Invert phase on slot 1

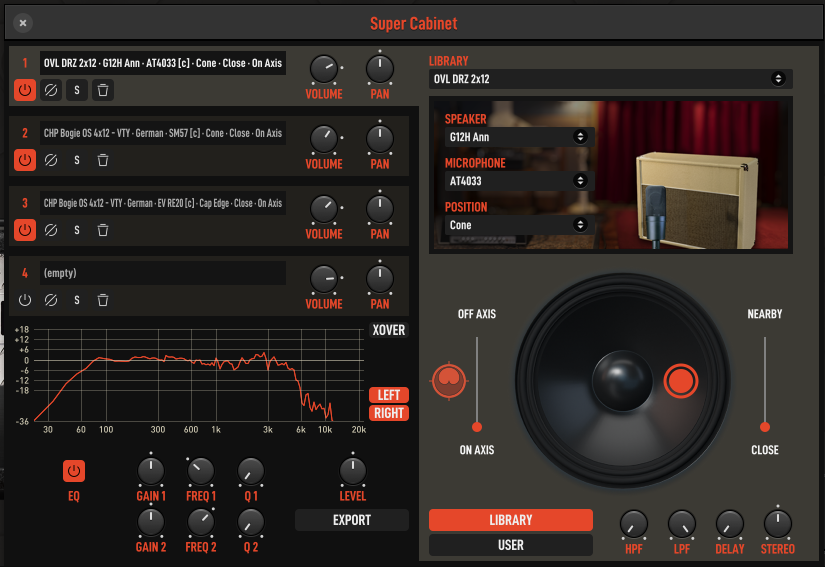click(51, 90)
